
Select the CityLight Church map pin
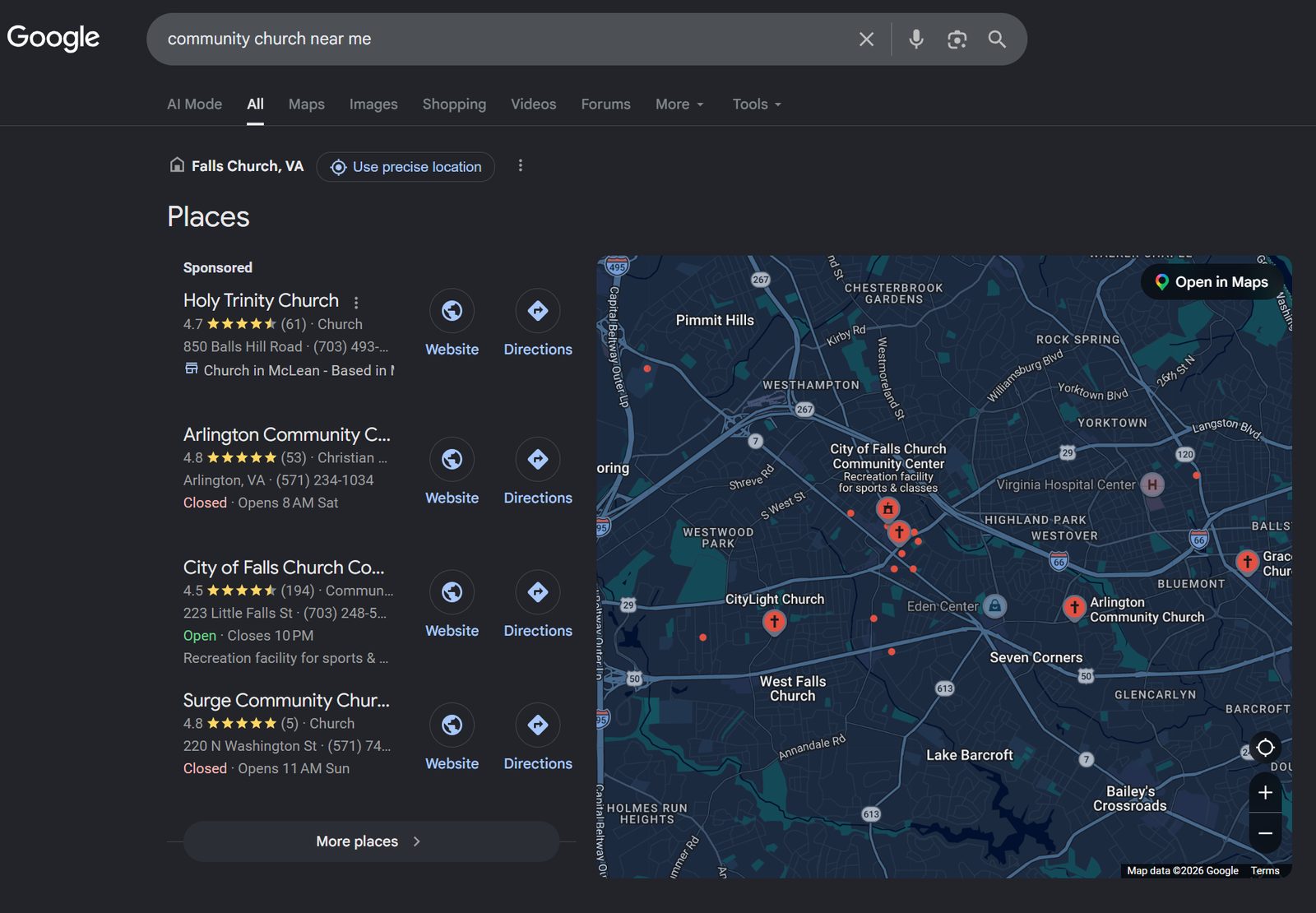[774, 622]
